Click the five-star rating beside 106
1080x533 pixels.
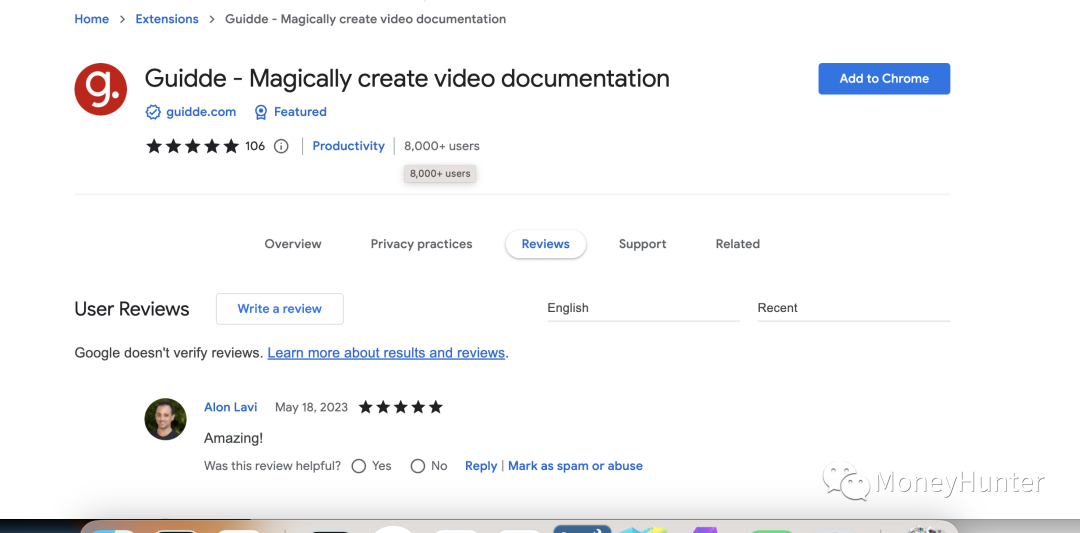[192, 146]
